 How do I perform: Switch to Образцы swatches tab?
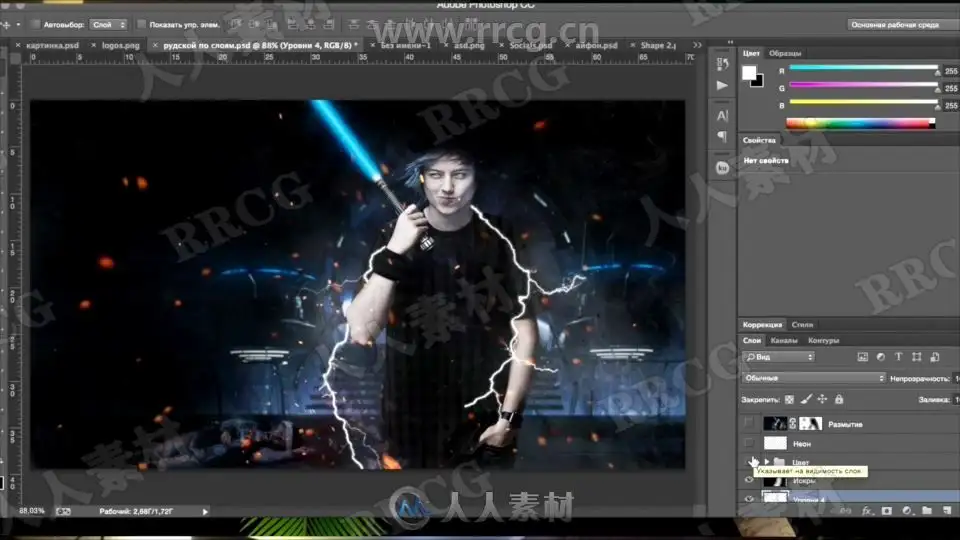point(785,53)
